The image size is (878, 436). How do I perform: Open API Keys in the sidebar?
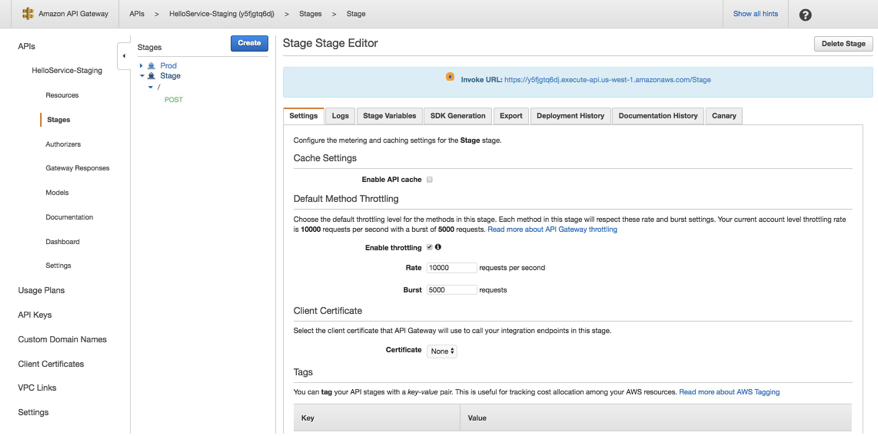pyautogui.click(x=35, y=315)
